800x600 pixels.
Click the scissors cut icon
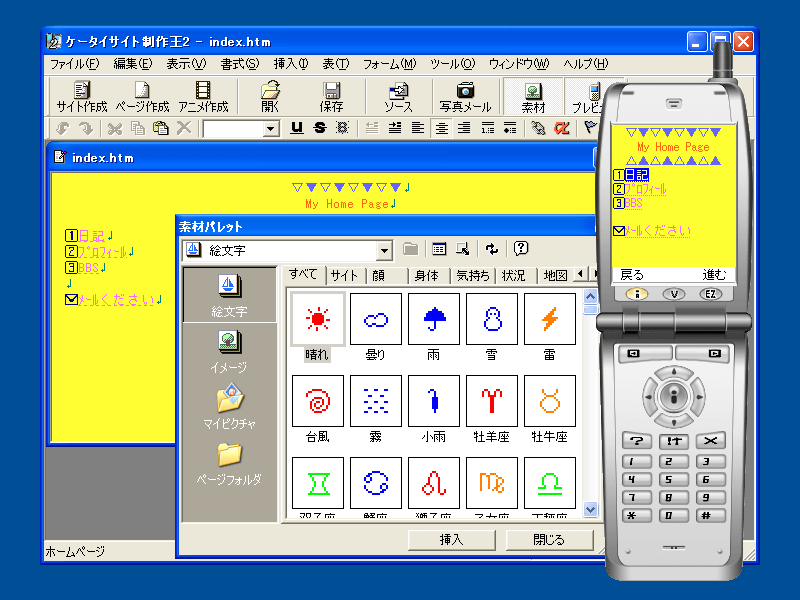(x=115, y=128)
